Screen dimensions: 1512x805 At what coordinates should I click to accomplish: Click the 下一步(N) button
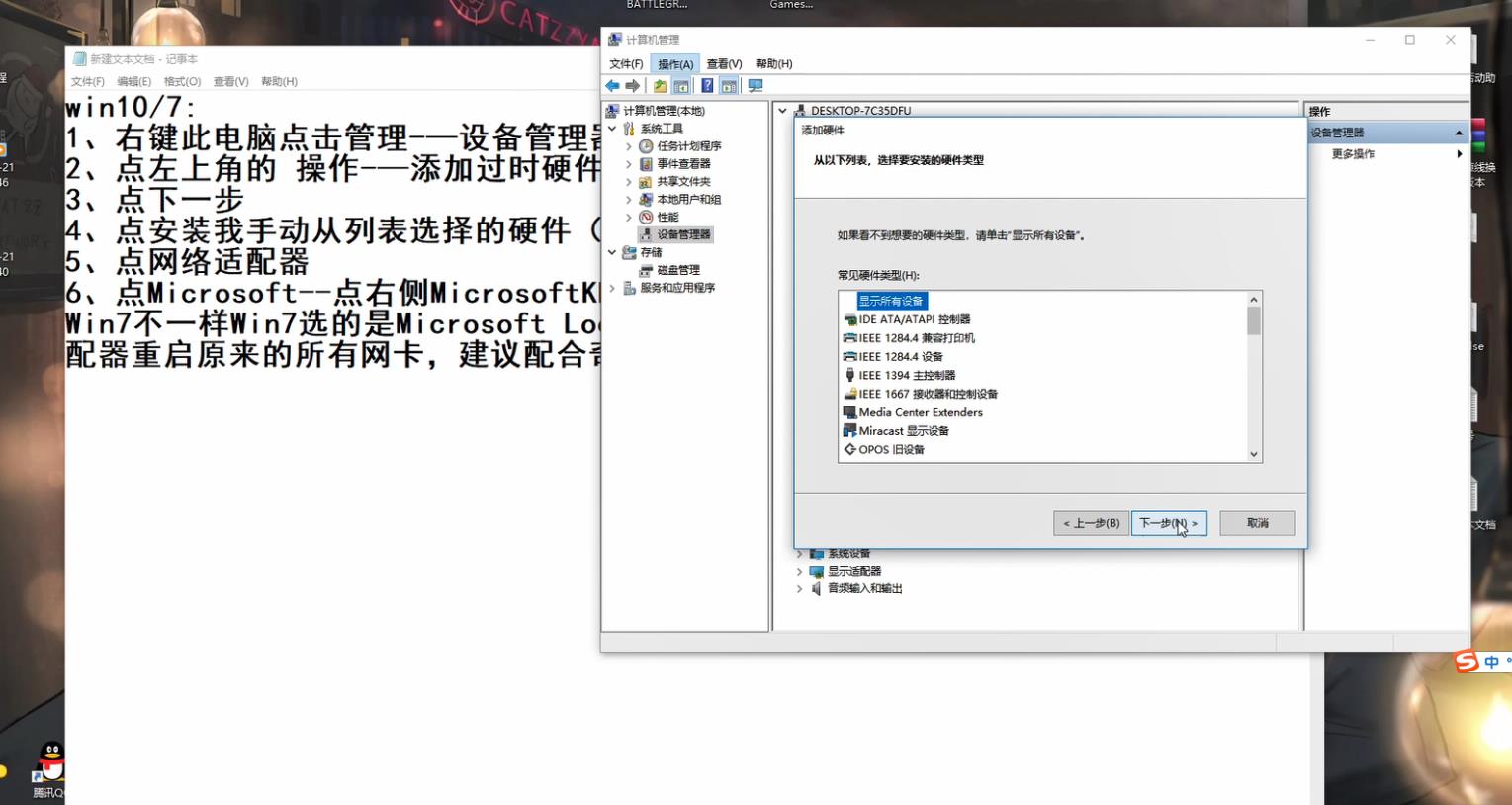[x=1168, y=523]
